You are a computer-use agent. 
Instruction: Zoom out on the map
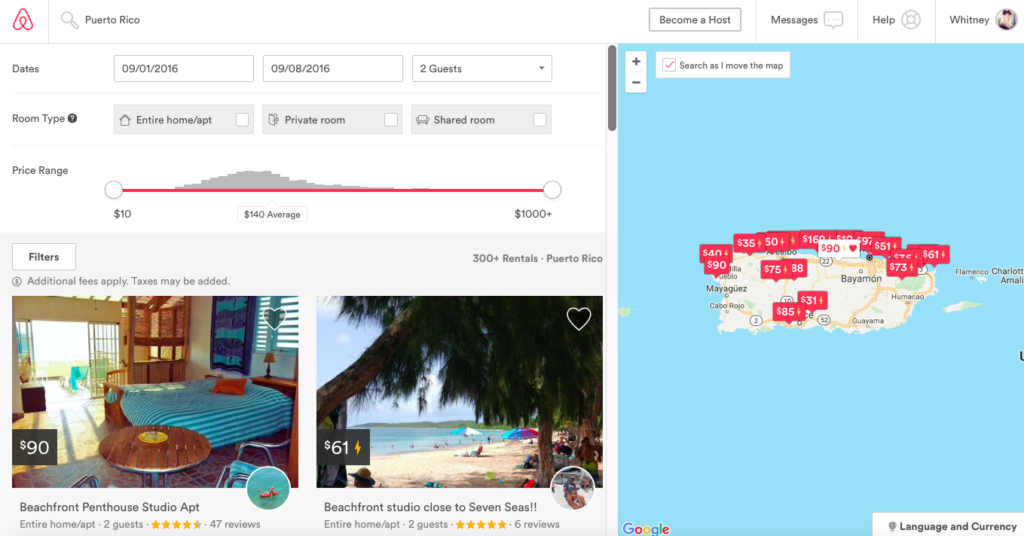click(x=636, y=82)
